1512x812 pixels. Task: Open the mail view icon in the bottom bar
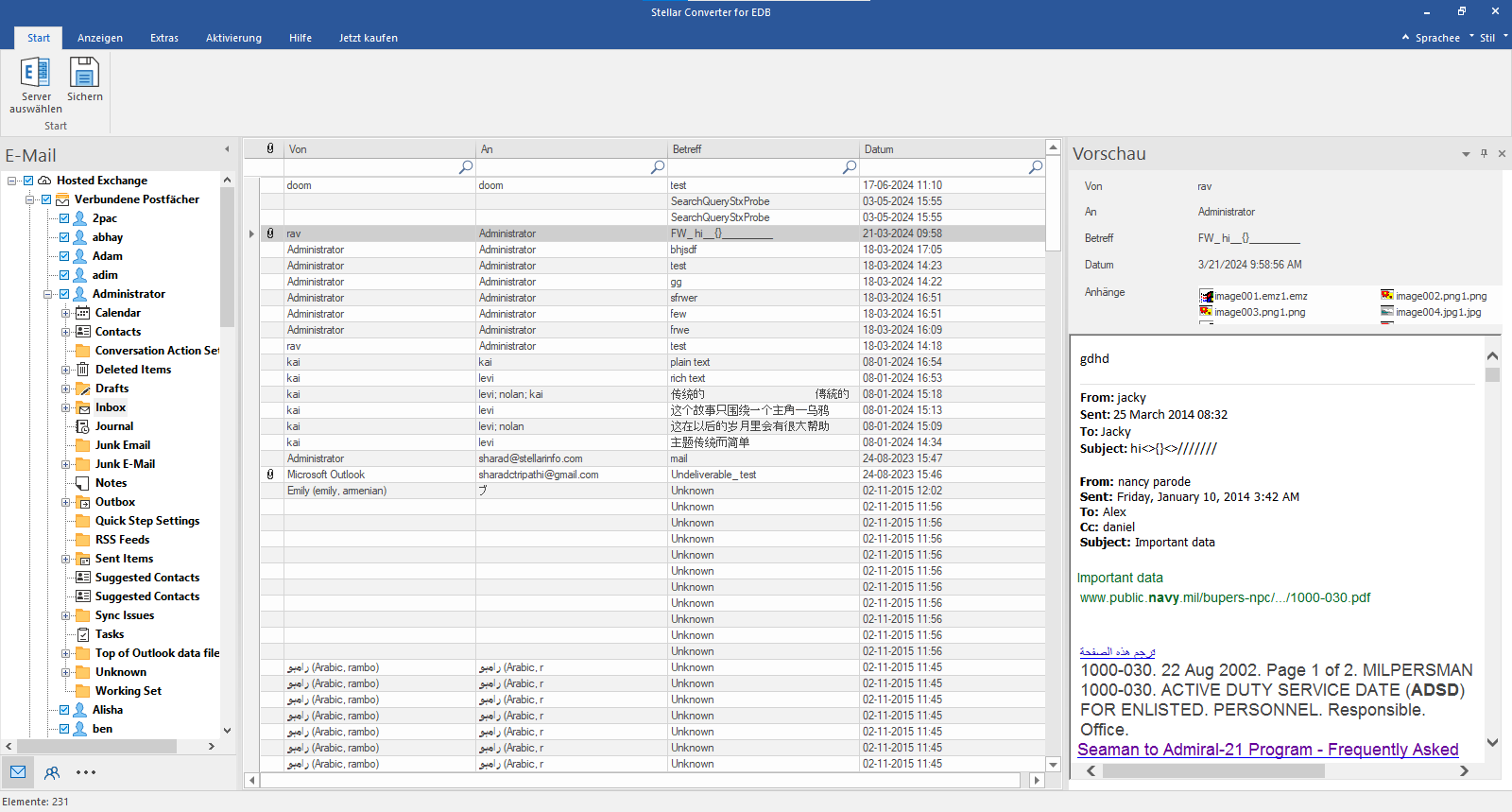pyautogui.click(x=18, y=772)
